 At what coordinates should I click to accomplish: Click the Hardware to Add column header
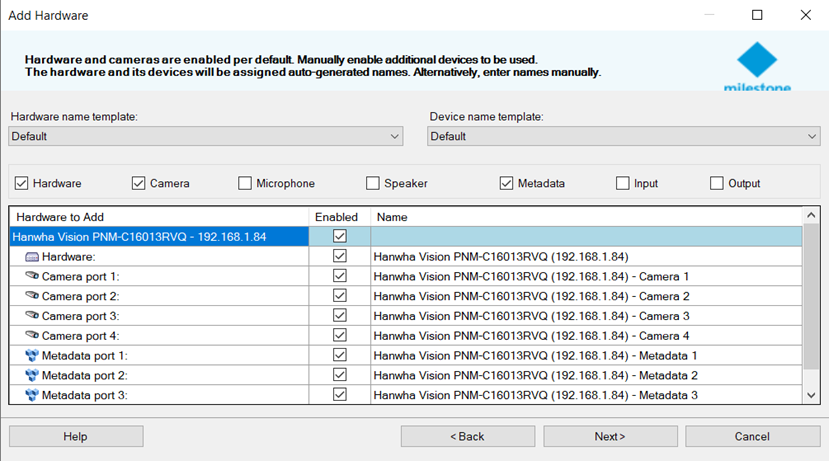[x=159, y=217]
